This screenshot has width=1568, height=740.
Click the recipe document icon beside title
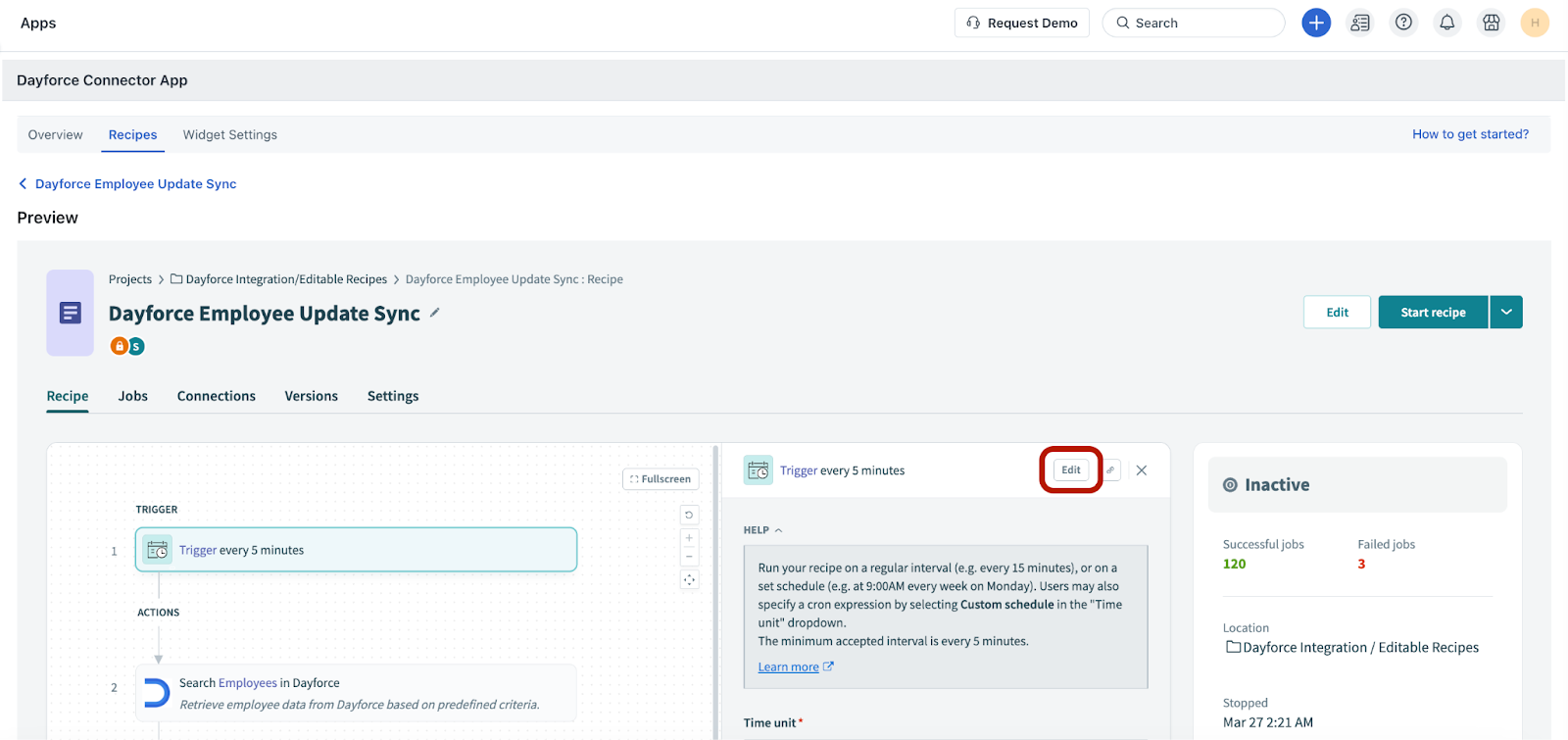click(x=71, y=313)
